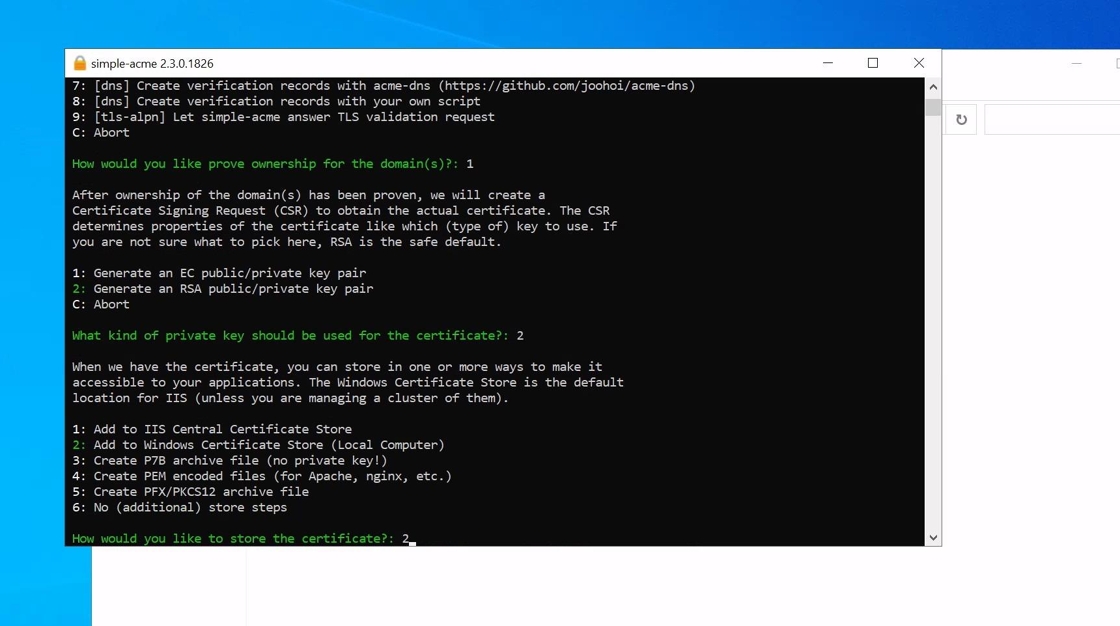Screen dimensions: 1120x626
Task: Click 'C: Abort' under key pair options
Action: click(x=101, y=304)
